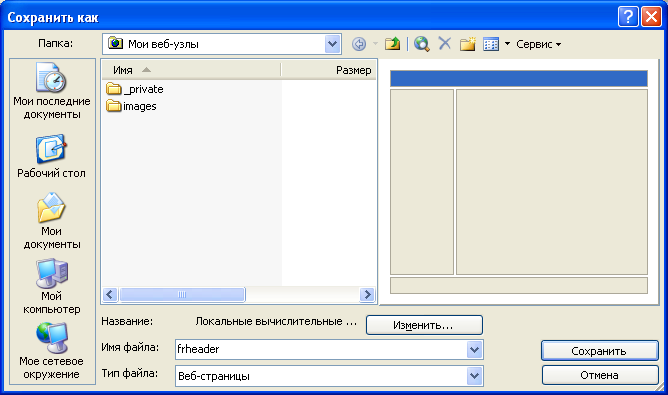Click in the Имя файла field
This screenshot has height=395, width=668.
click(321, 349)
